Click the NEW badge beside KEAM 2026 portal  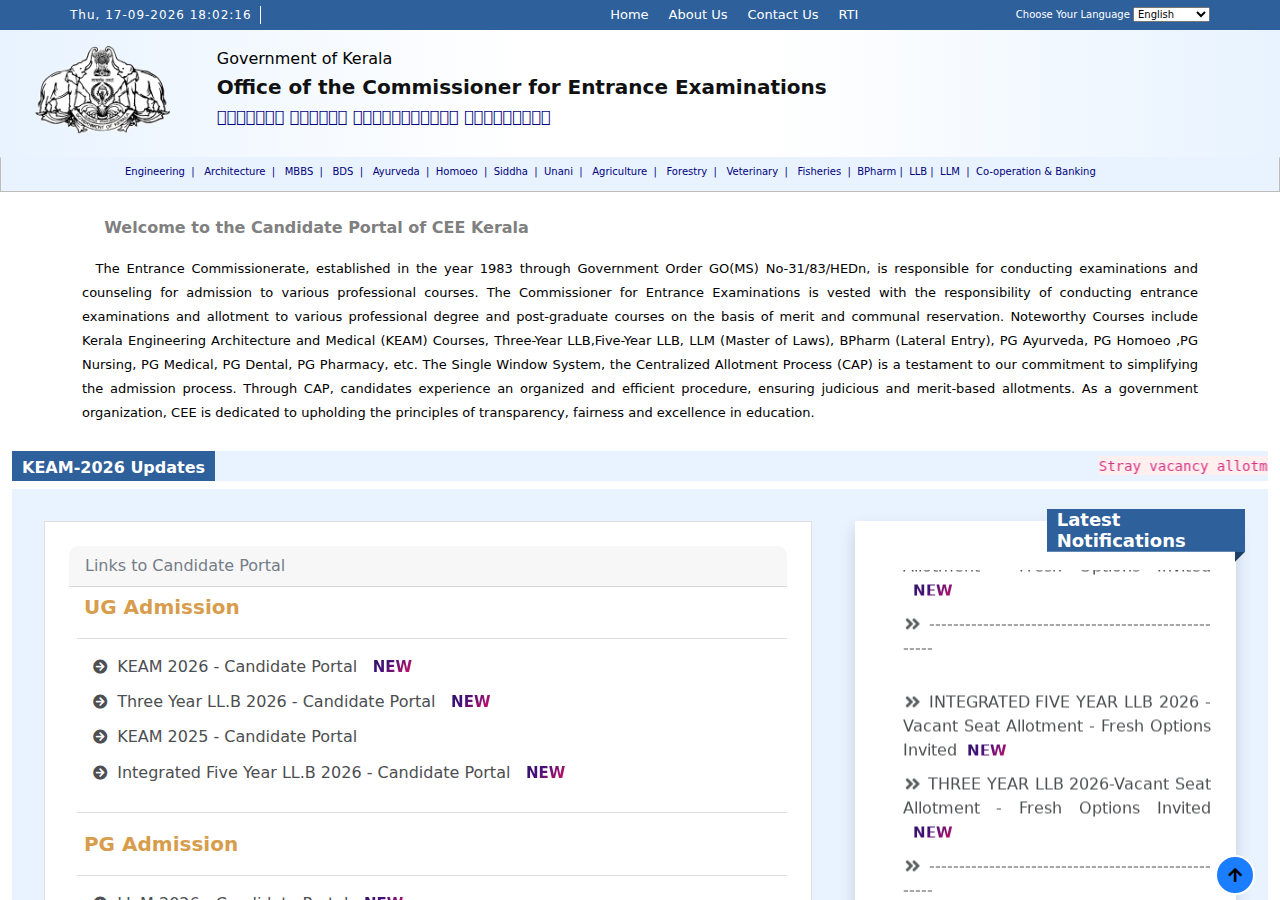392,667
